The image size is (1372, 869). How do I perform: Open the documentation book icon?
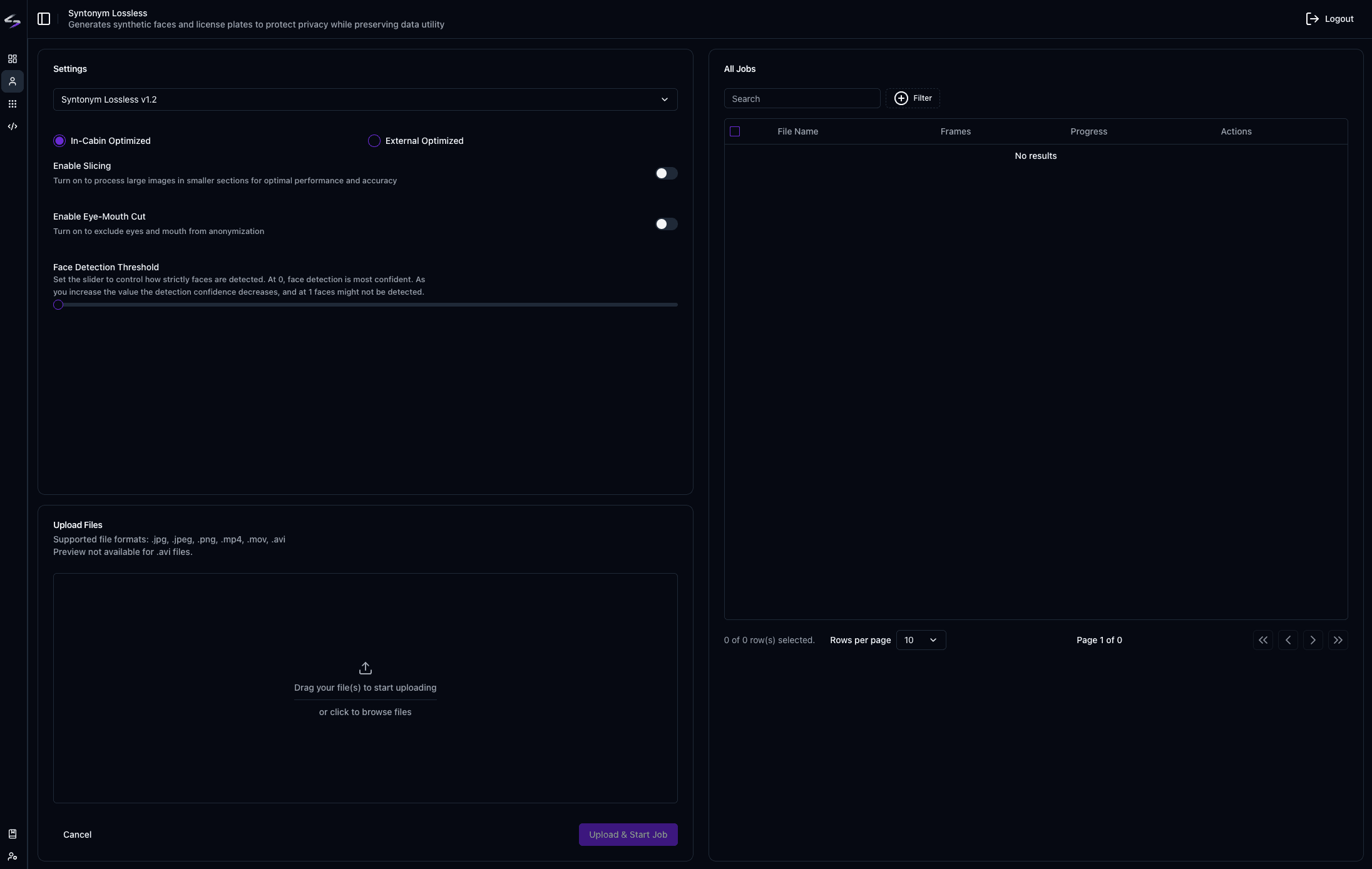point(13,834)
